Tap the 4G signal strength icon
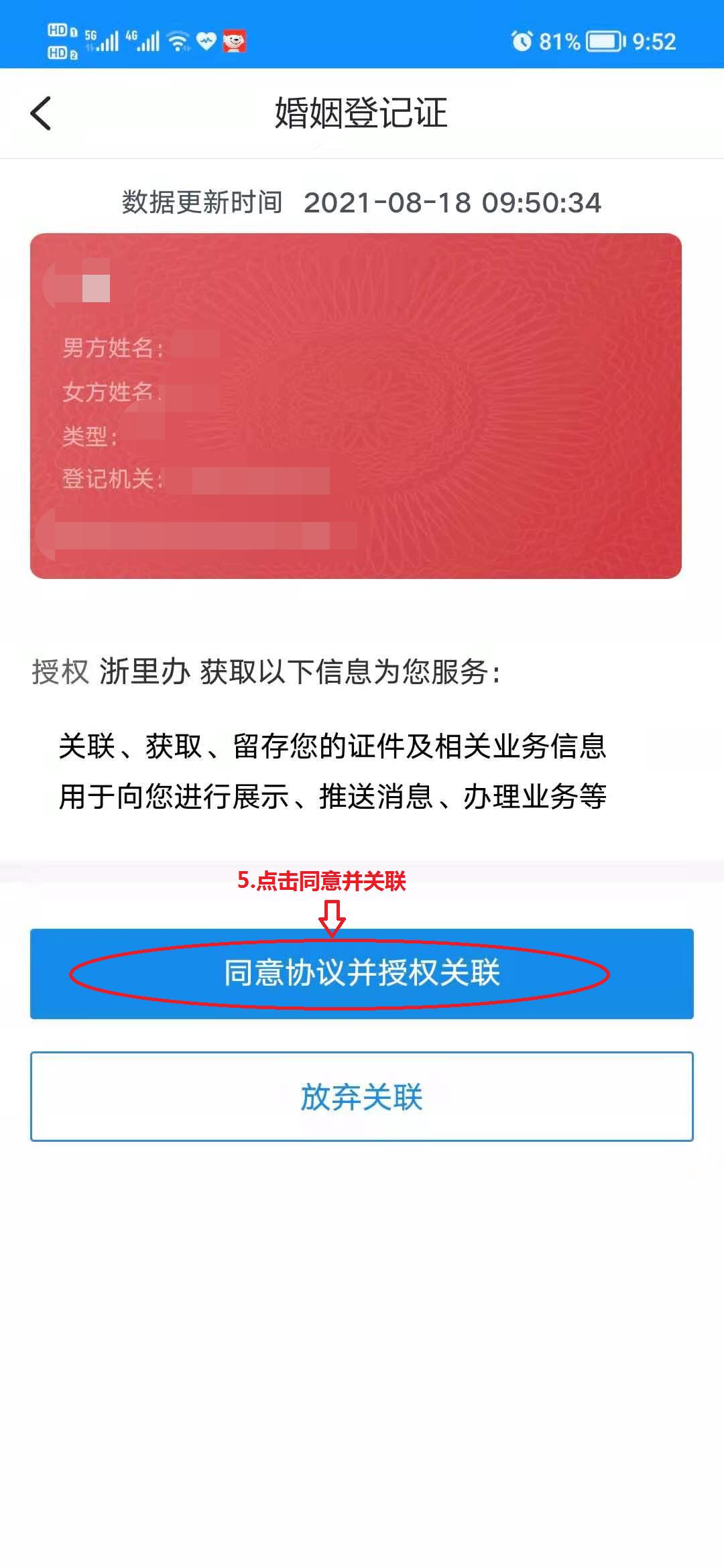The height and width of the screenshot is (1568, 724). point(142,42)
